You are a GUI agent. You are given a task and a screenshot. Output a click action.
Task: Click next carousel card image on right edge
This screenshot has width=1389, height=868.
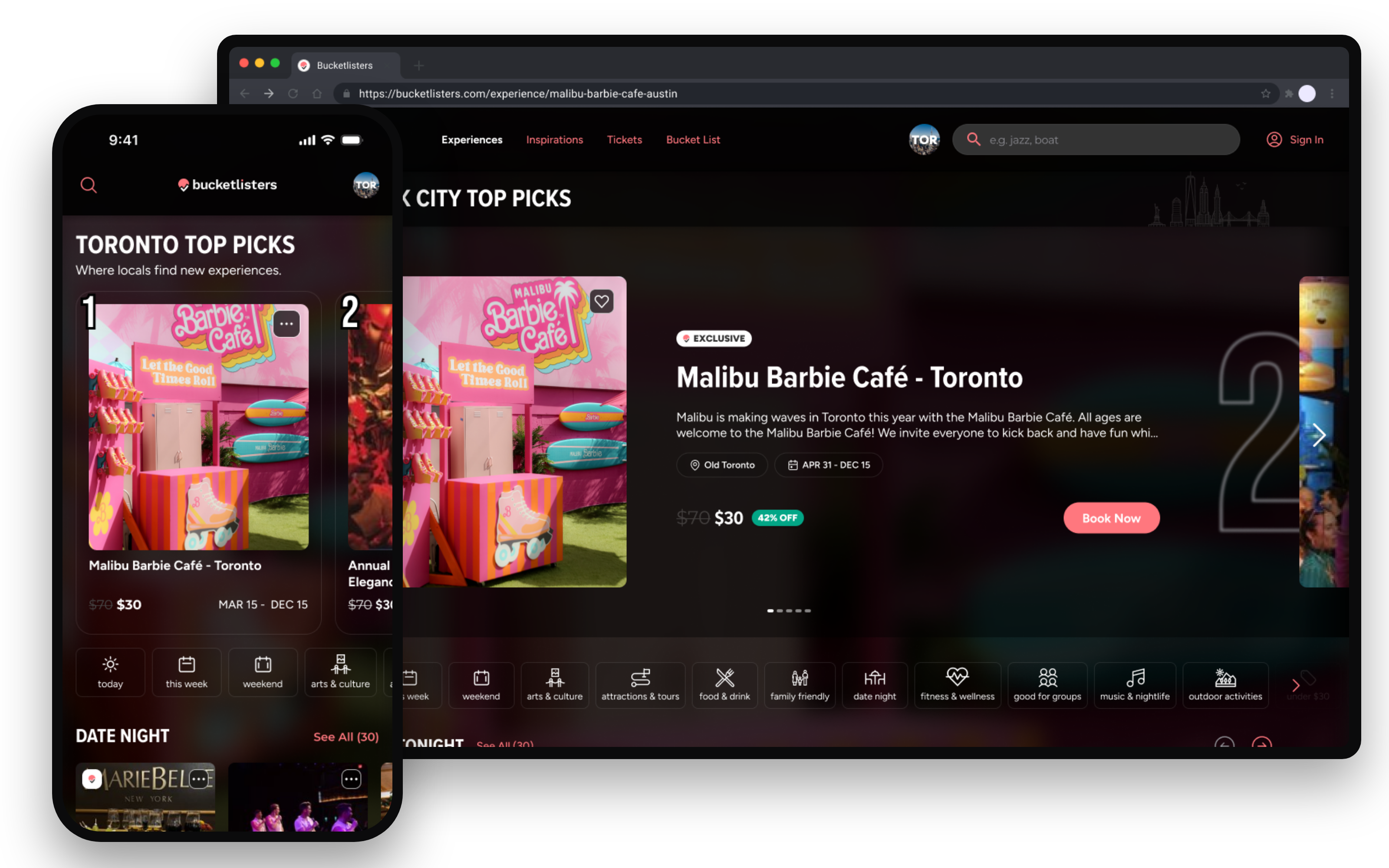point(1323,432)
